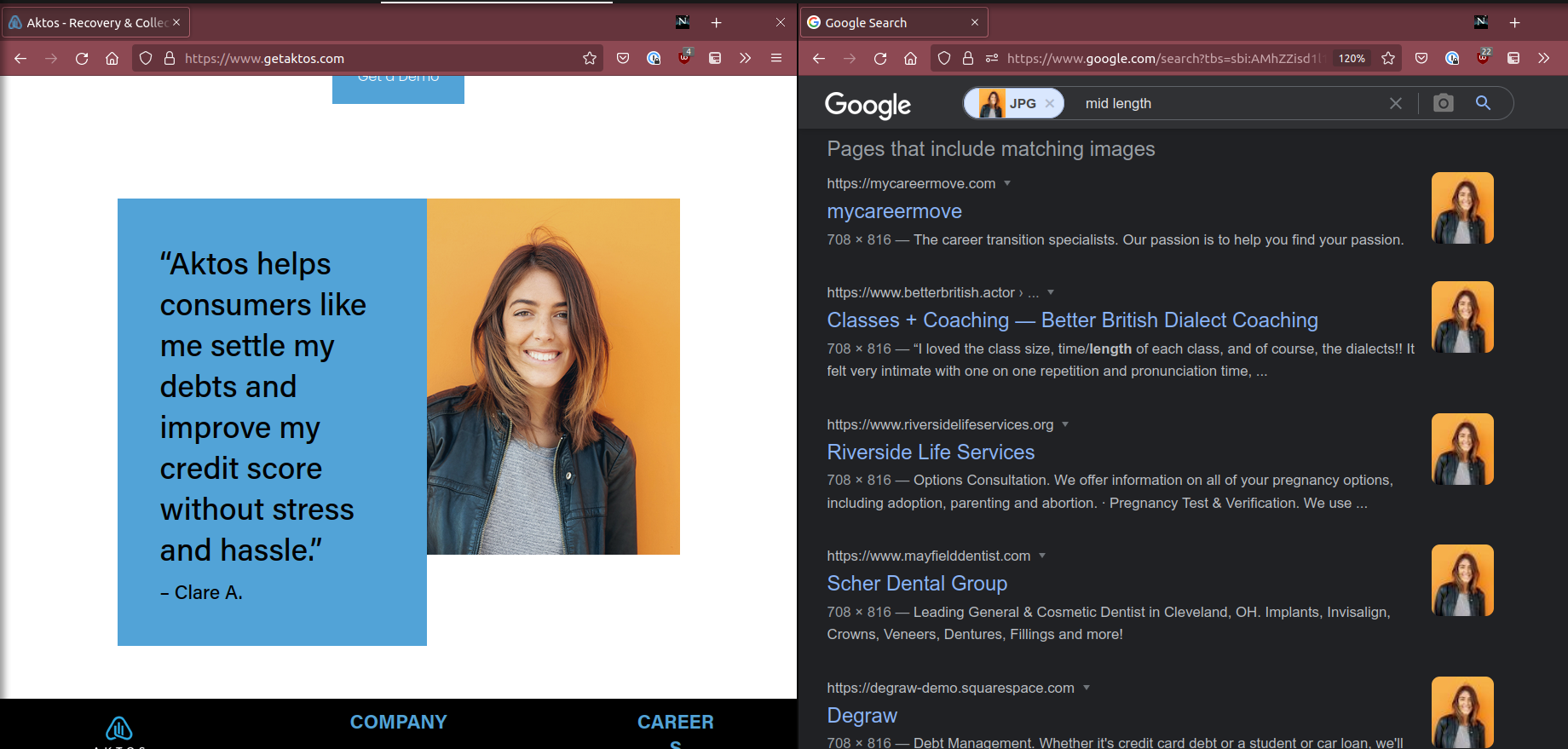Close the Google Search tab

[x=975, y=22]
